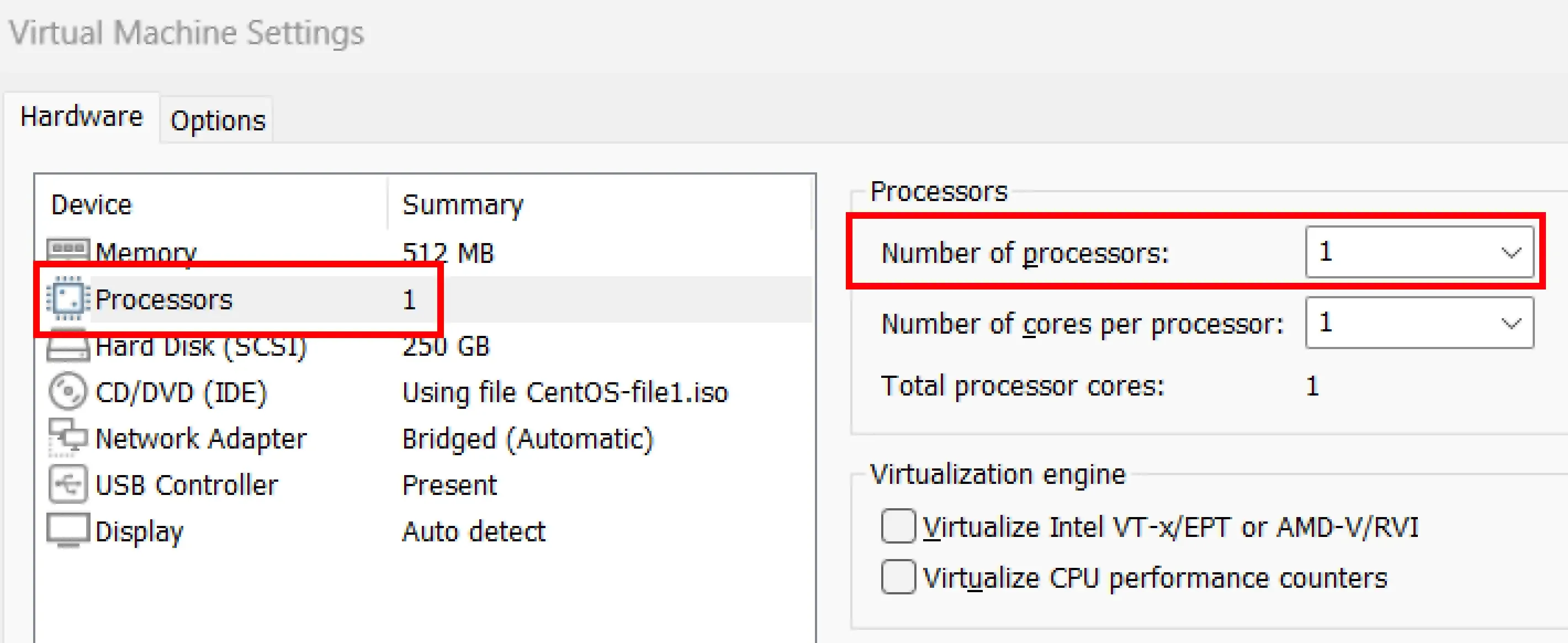This screenshot has width=1568, height=643.
Task: Switch to the Options tab
Action: pos(216,120)
